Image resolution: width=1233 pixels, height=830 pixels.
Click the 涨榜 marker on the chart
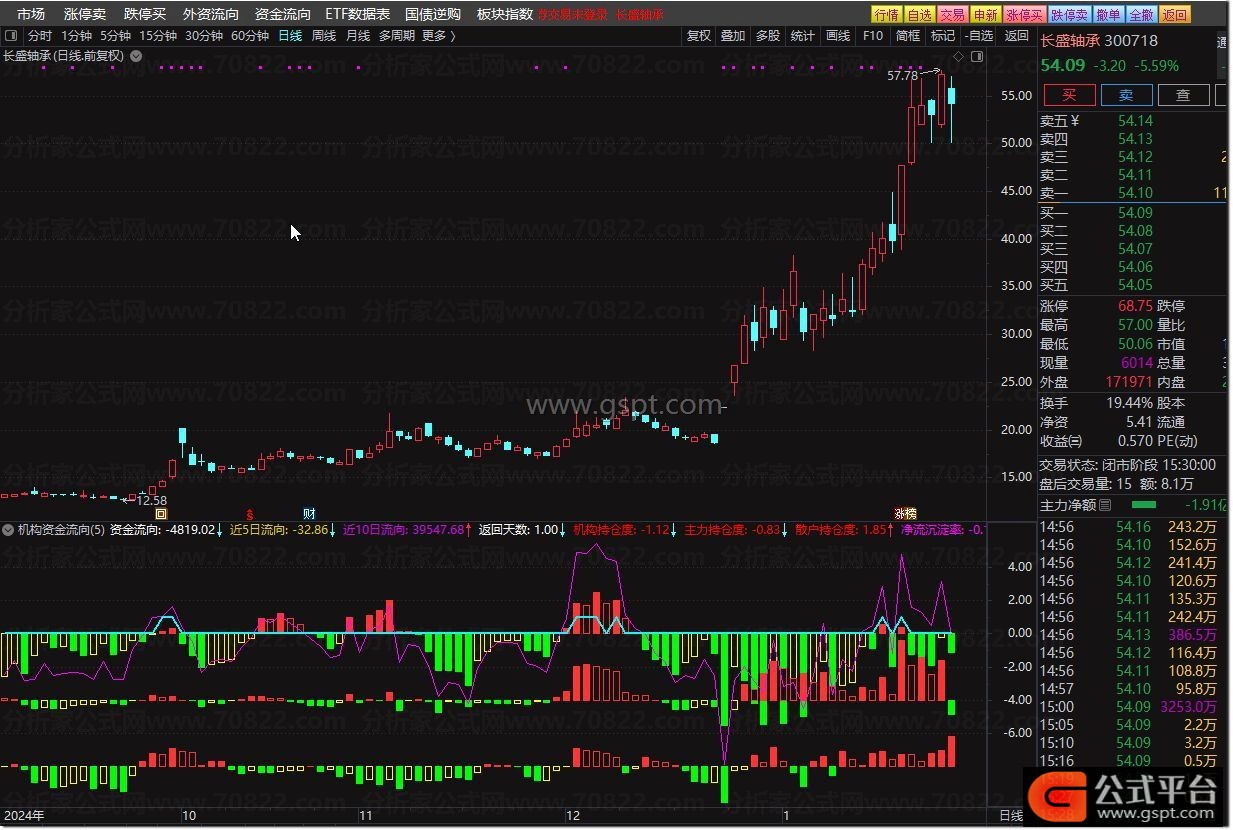(x=905, y=512)
